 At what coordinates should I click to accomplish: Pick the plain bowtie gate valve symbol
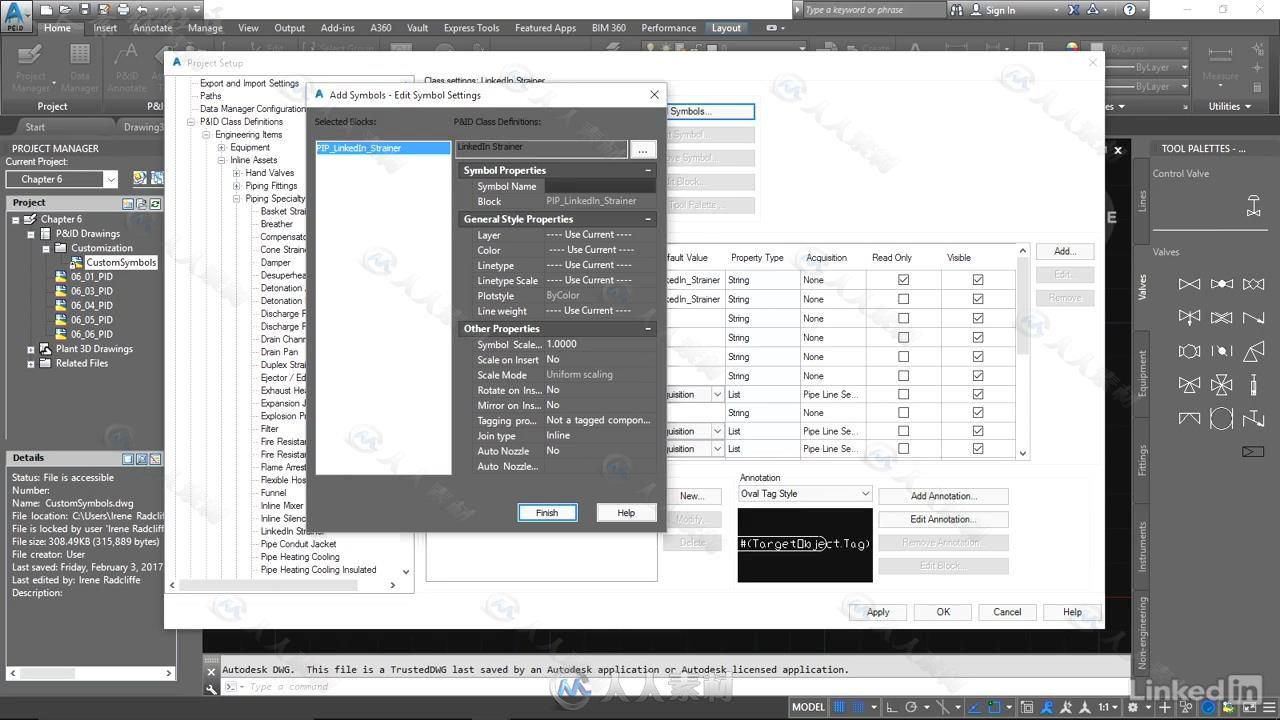[1189, 284]
